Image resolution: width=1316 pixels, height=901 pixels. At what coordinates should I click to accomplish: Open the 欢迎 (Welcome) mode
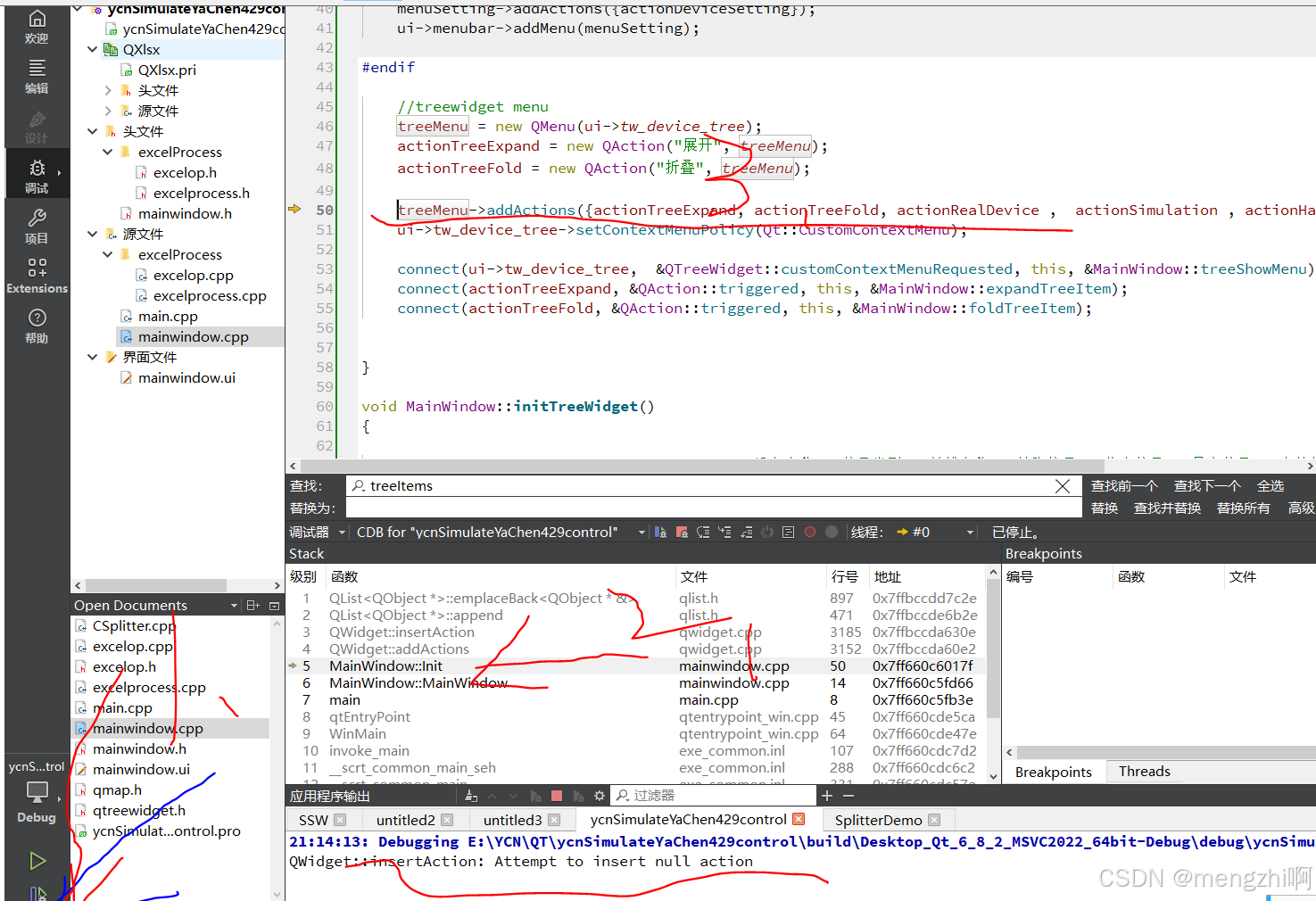pyautogui.click(x=37, y=27)
